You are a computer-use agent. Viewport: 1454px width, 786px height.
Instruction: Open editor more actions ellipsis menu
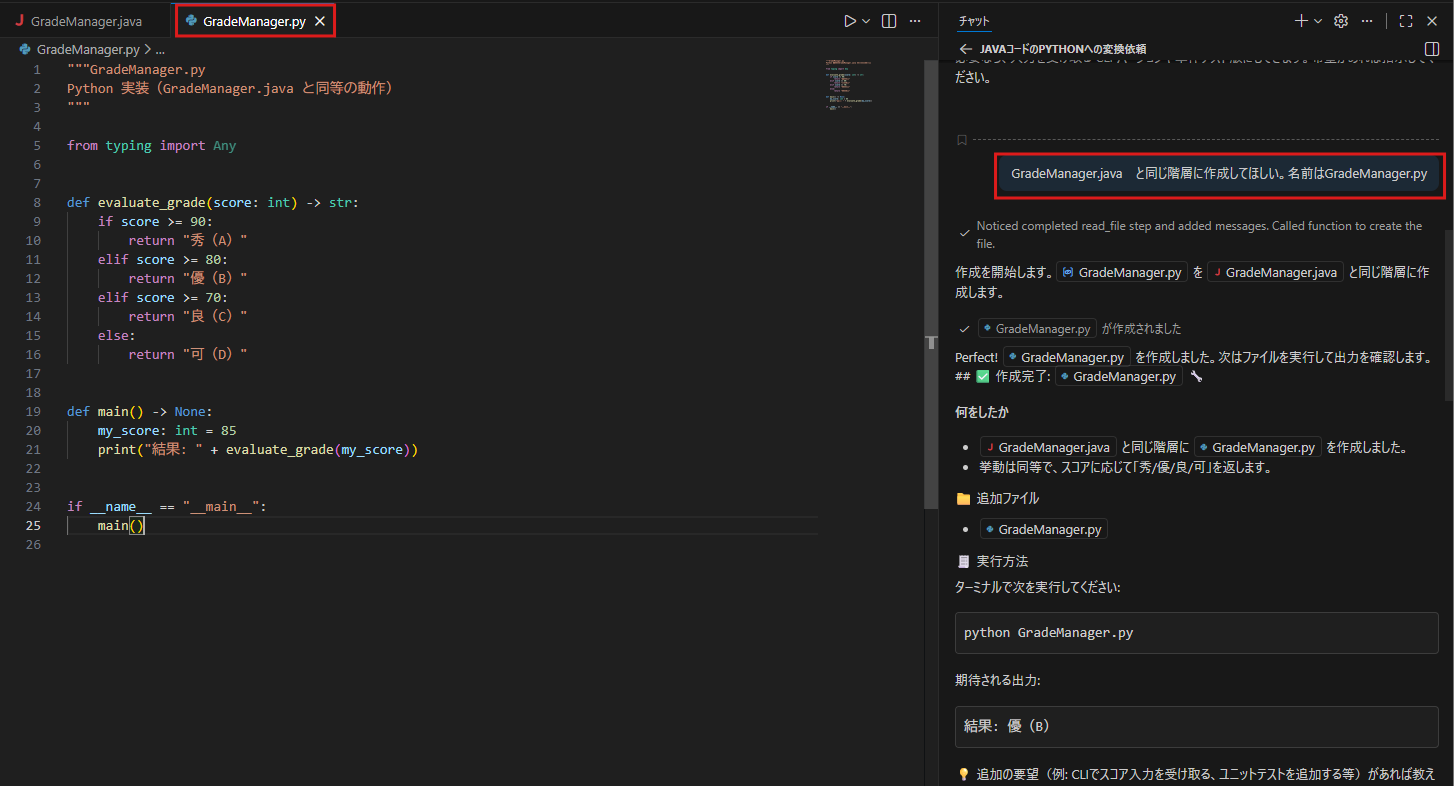pos(913,21)
